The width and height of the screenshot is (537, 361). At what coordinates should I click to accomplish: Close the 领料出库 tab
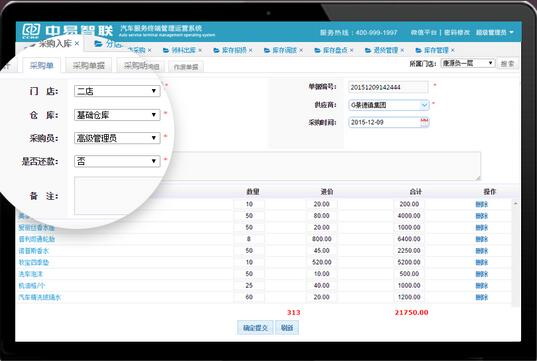click(200, 50)
